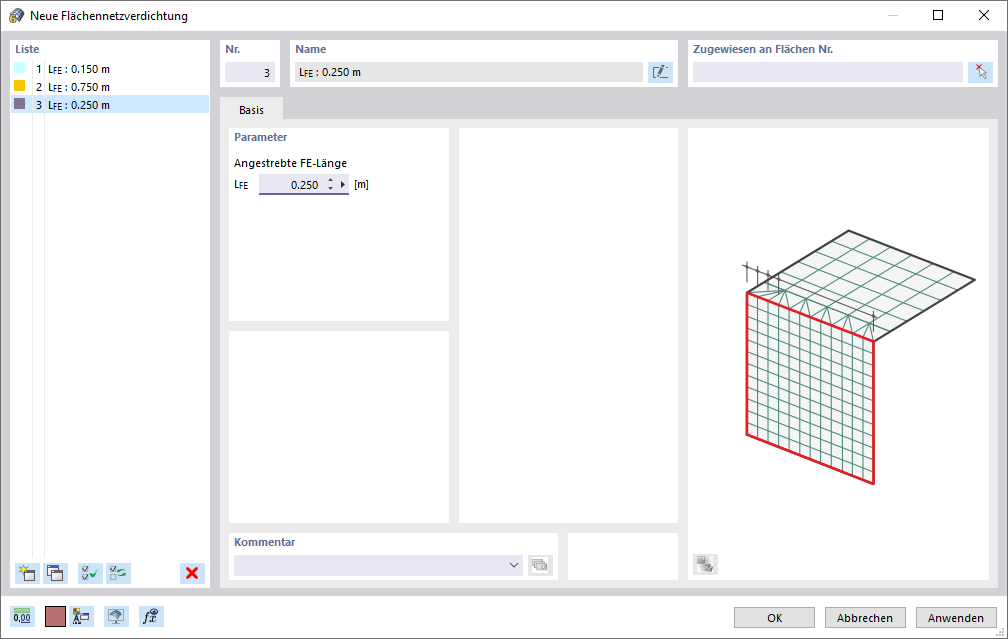Open the LFE field arrow menu
1008x639 pixels.
pyautogui.click(x=343, y=184)
